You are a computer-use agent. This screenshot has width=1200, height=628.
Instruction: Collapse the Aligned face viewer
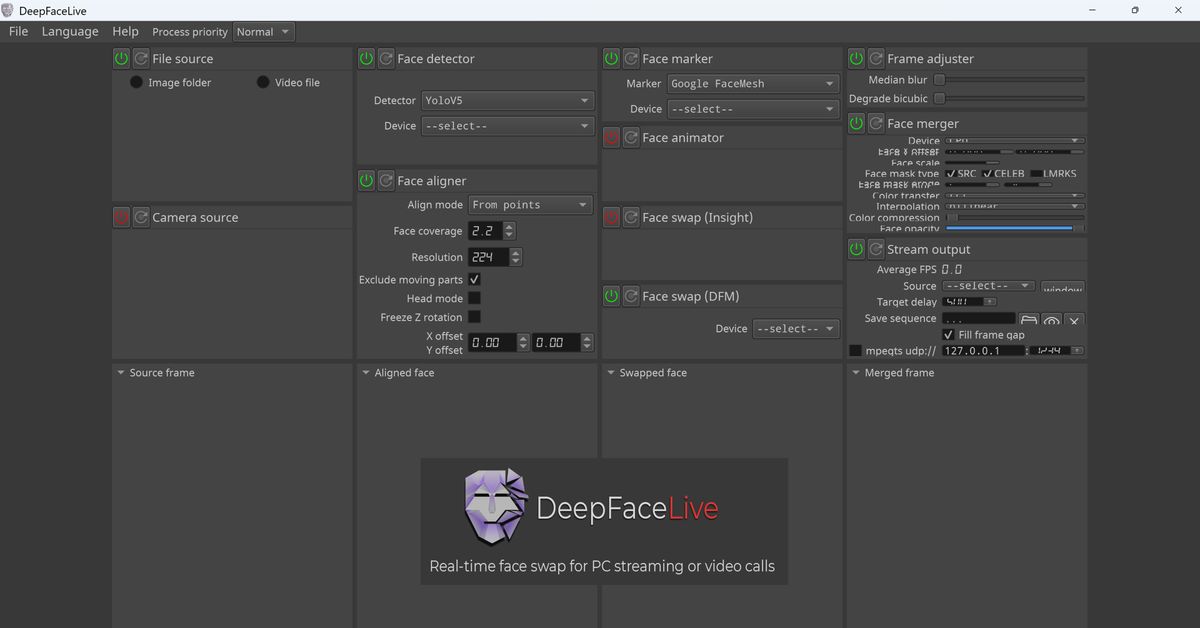click(x=365, y=373)
